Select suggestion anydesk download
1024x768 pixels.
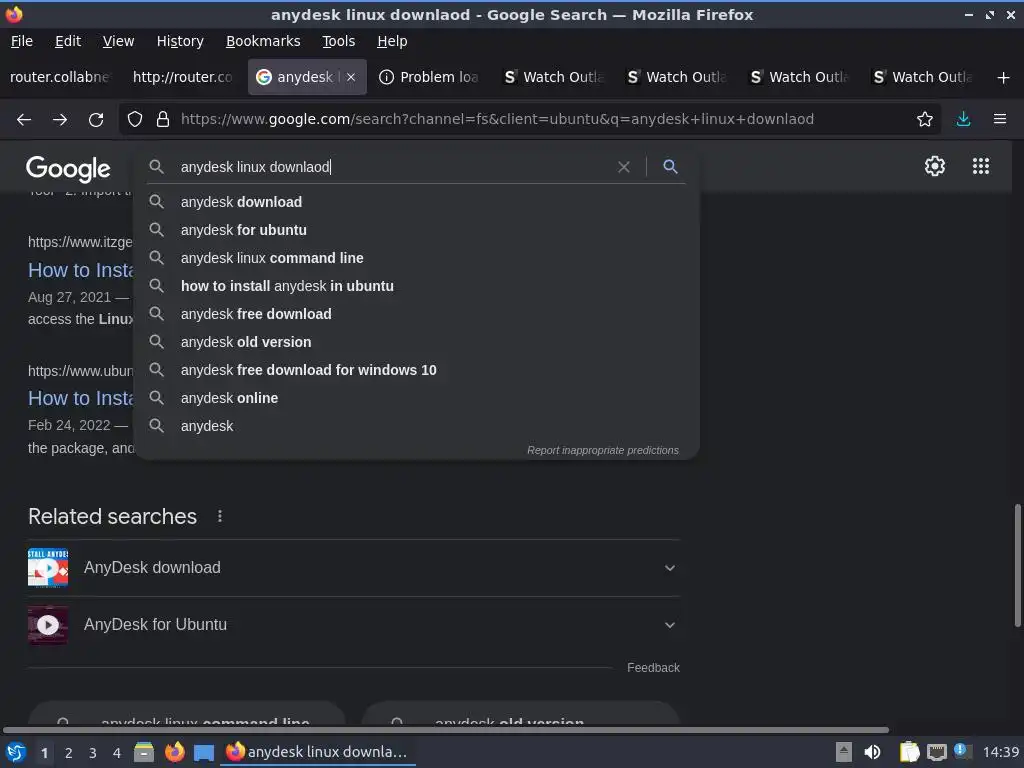tap(416, 202)
